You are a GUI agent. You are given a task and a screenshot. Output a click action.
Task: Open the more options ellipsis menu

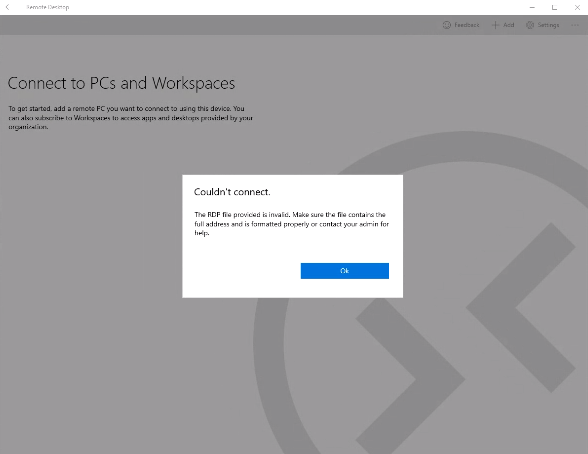(x=575, y=25)
